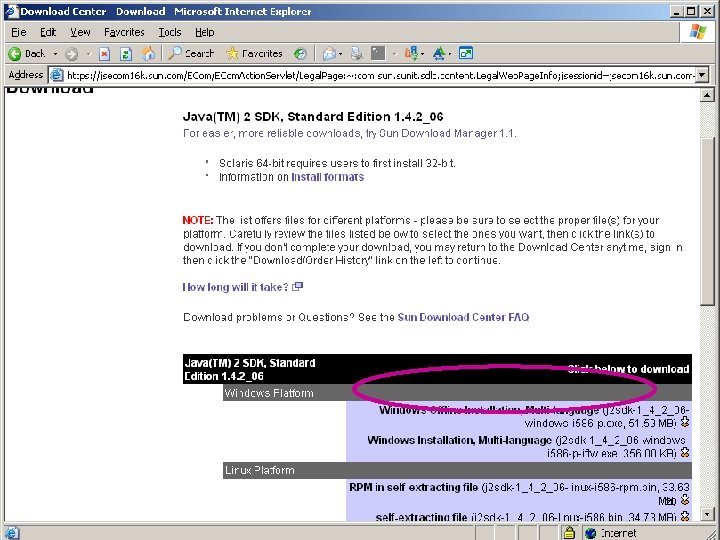Click the Windows Platform section header
The height and width of the screenshot is (540, 720).
coord(457,393)
